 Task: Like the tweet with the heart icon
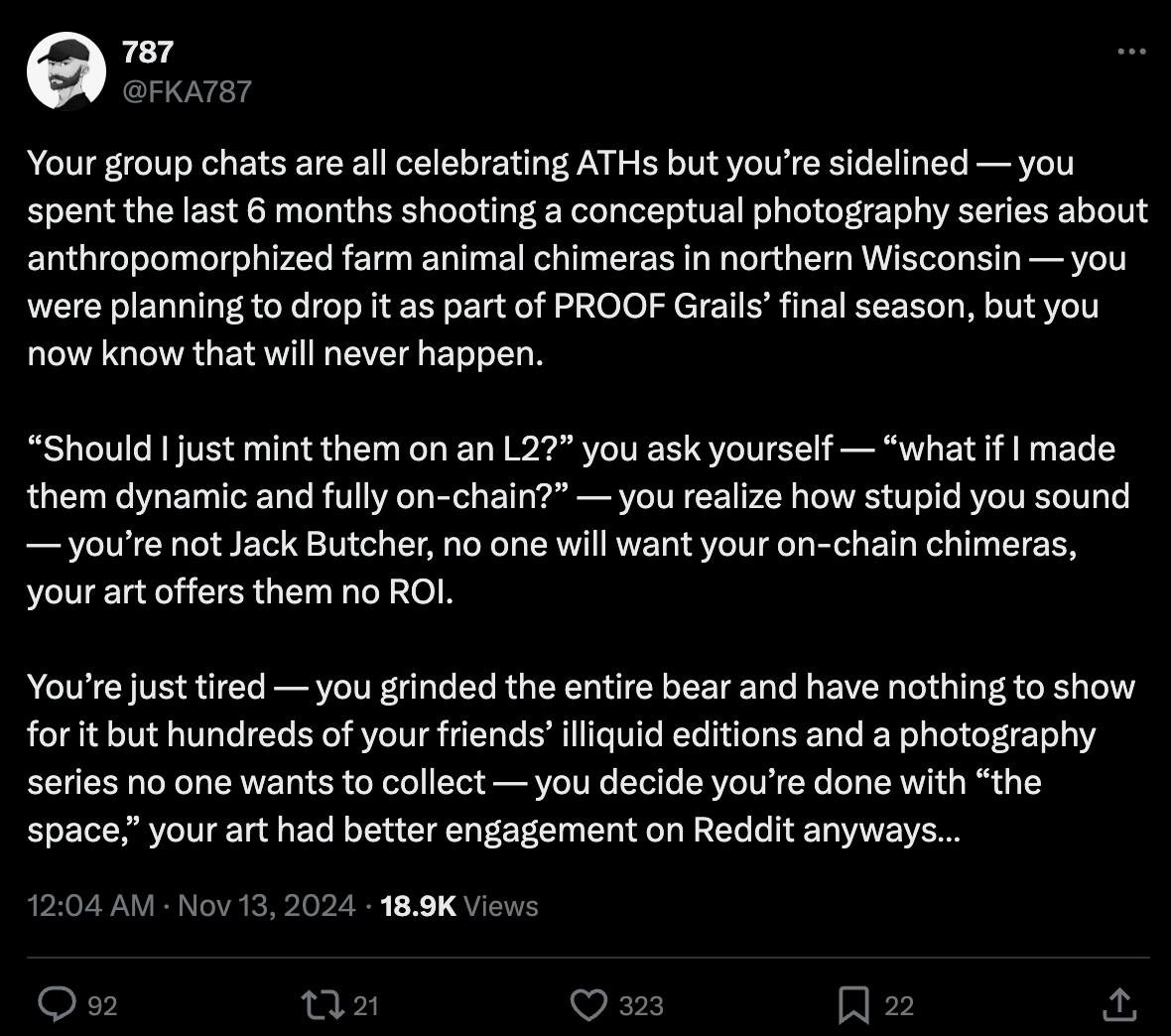pos(589,1004)
